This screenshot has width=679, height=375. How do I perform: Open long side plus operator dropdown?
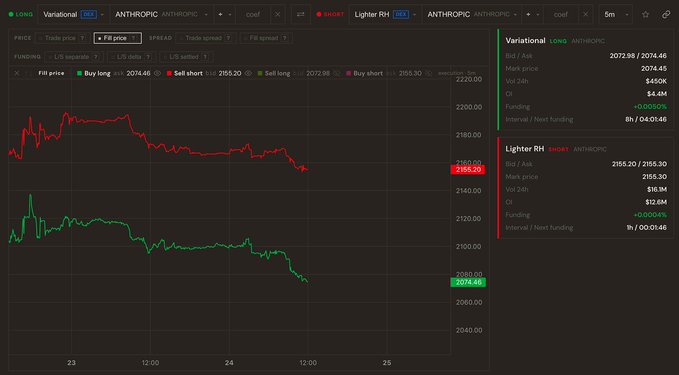pyautogui.click(x=224, y=14)
